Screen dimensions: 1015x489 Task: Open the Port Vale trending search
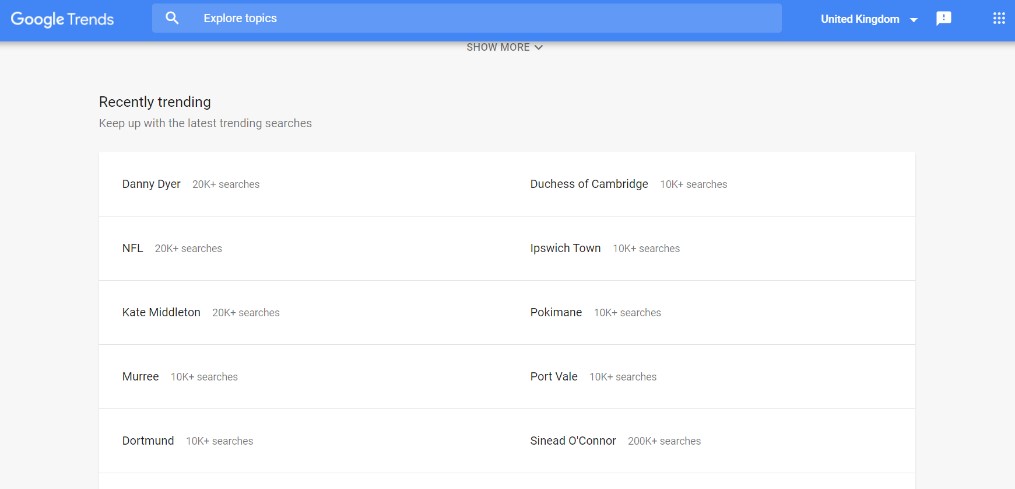pos(553,376)
